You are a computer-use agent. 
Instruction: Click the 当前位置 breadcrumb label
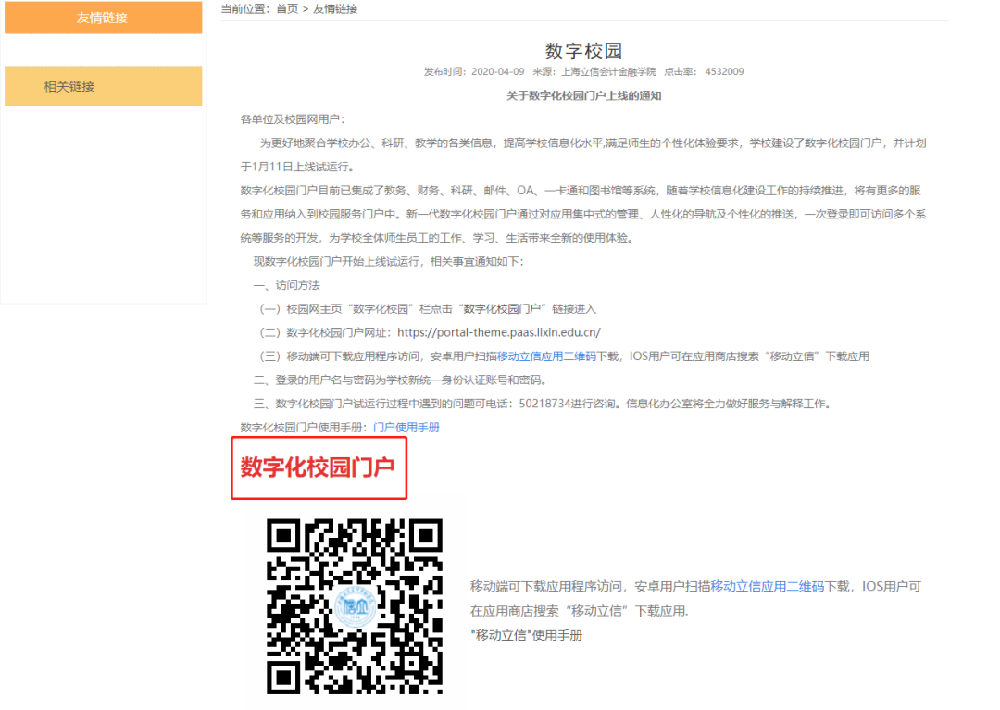click(x=244, y=9)
